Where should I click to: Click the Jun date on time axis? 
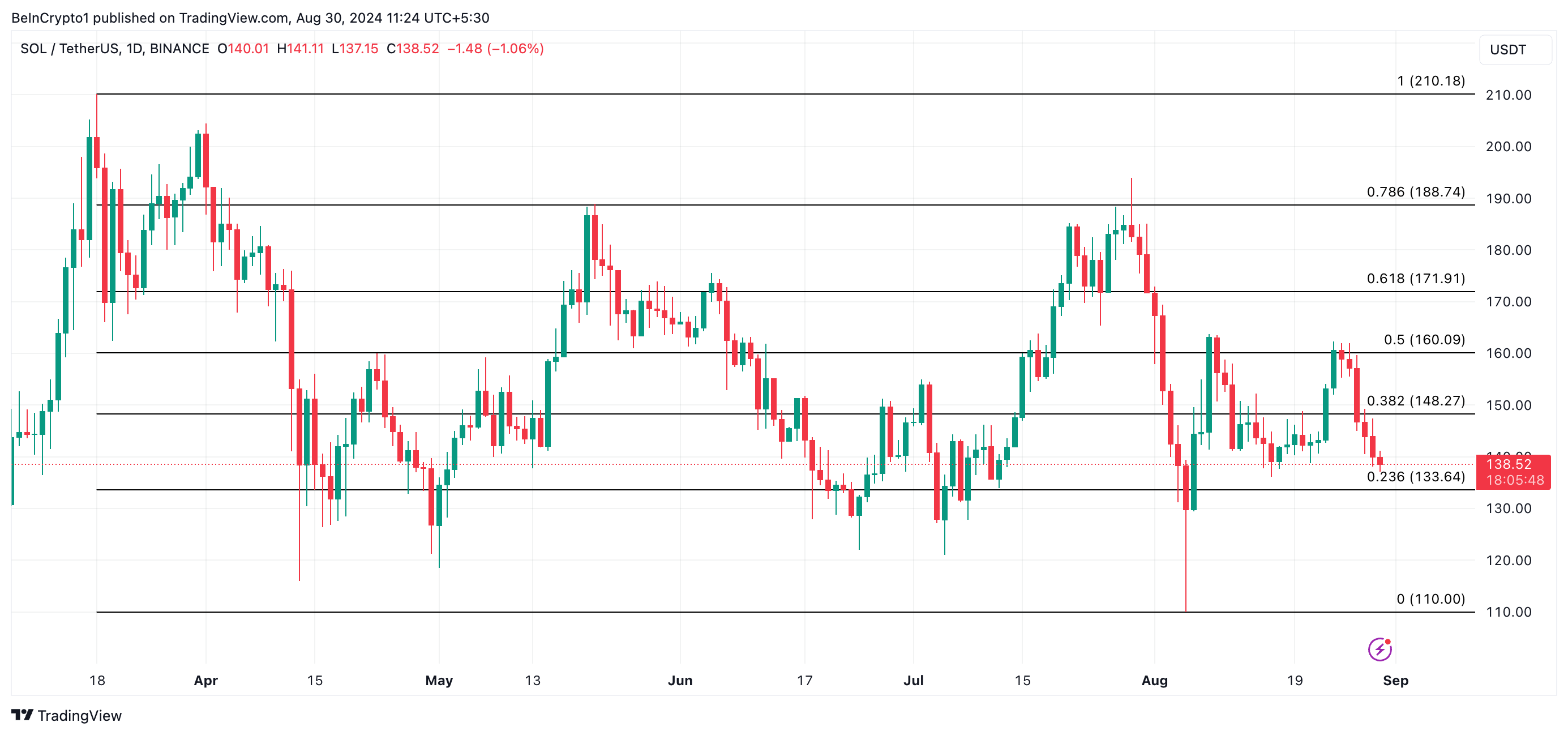[680, 680]
